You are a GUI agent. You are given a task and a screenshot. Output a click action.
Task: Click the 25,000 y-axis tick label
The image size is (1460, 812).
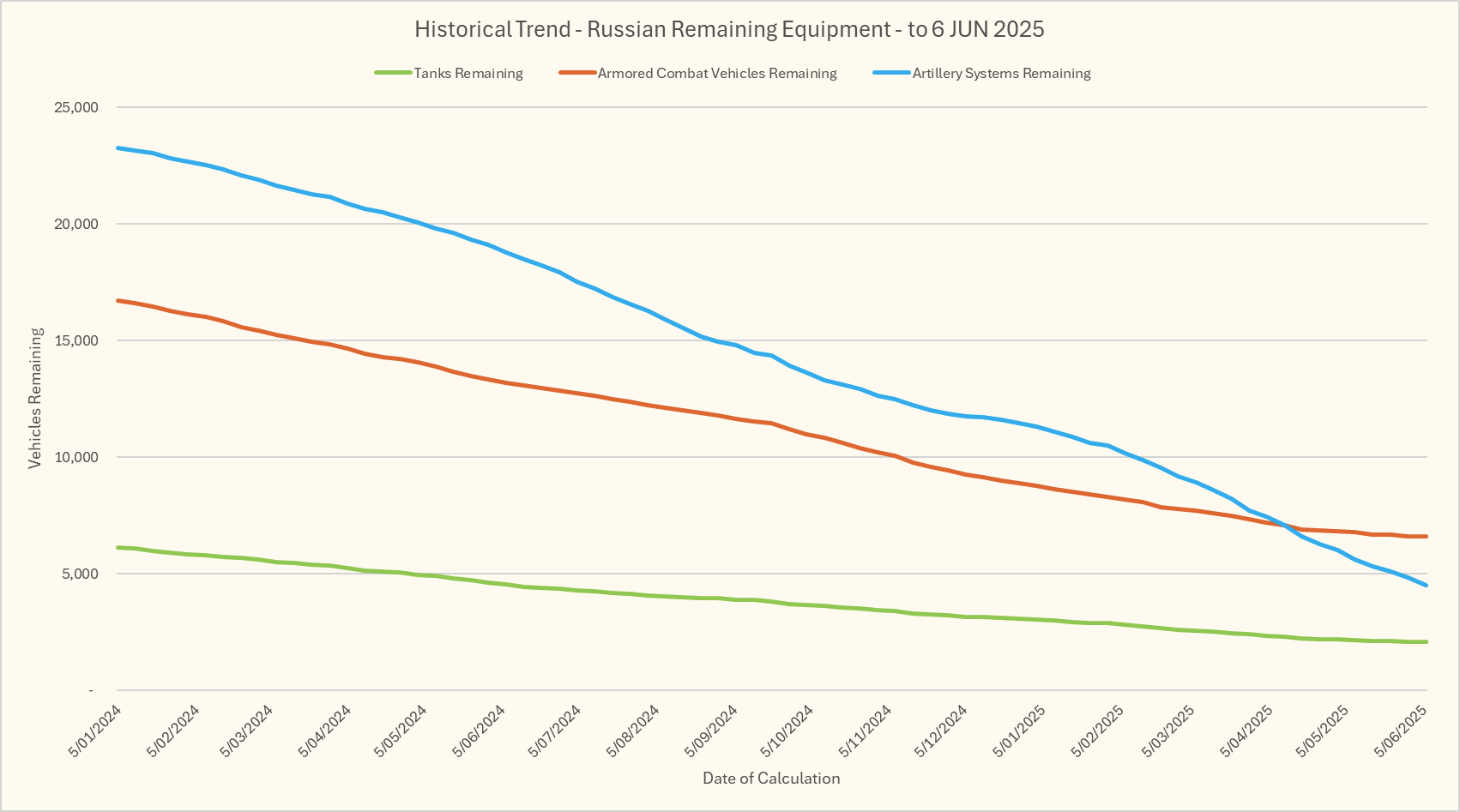tap(76, 108)
